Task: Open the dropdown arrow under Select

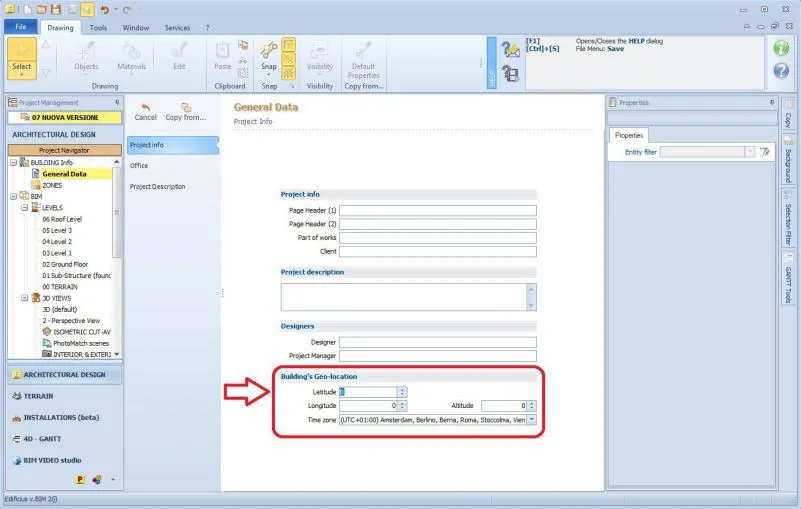Action: (21, 75)
